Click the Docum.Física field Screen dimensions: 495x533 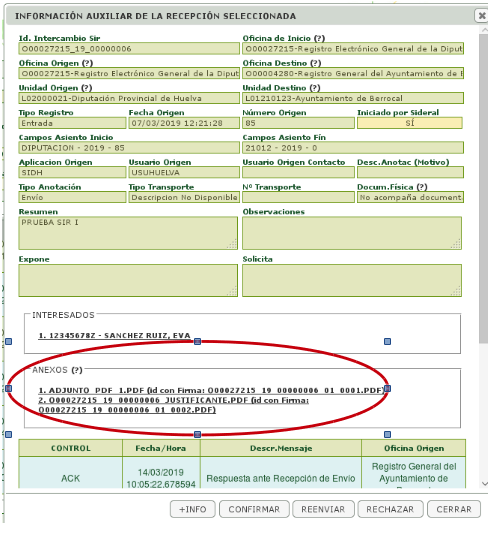click(410, 197)
